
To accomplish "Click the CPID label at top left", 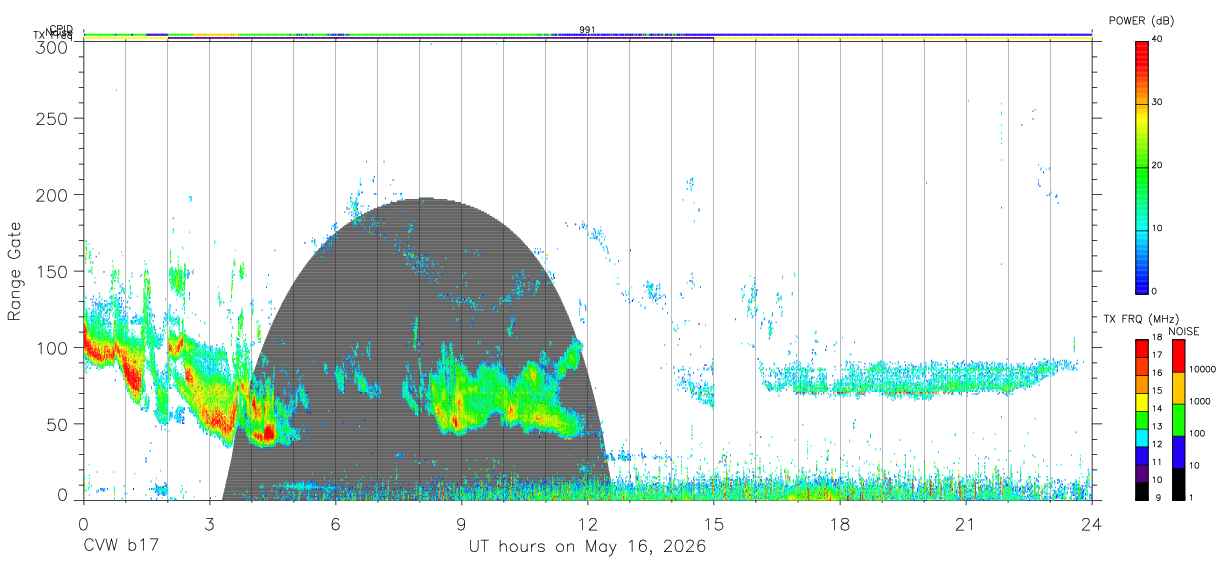I will pyautogui.click(x=61, y=29).
